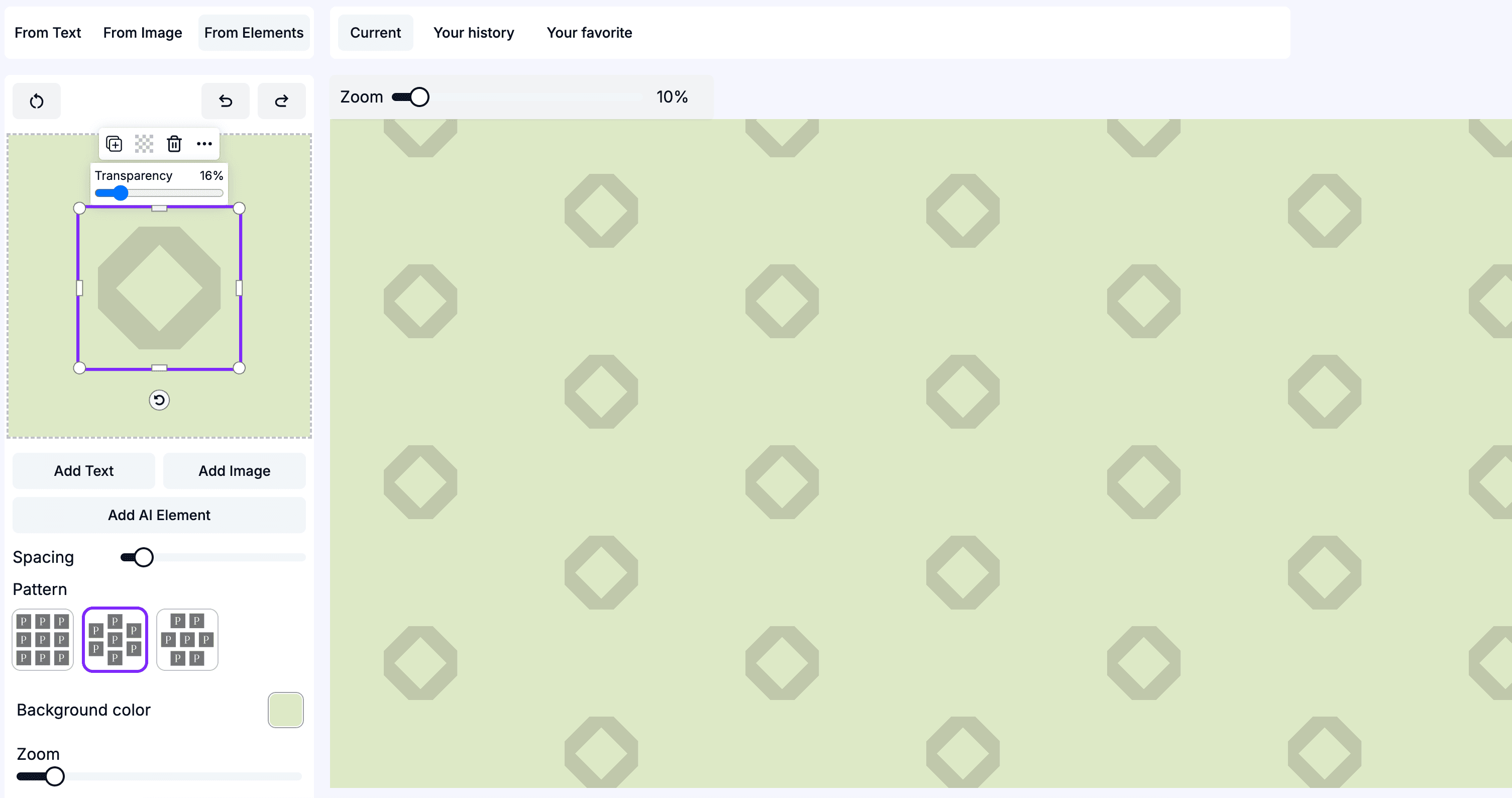Viewport: 1512px width, 798px height.
Task: Open more options via the three-dots icon
Action: (x=204, y=144)
